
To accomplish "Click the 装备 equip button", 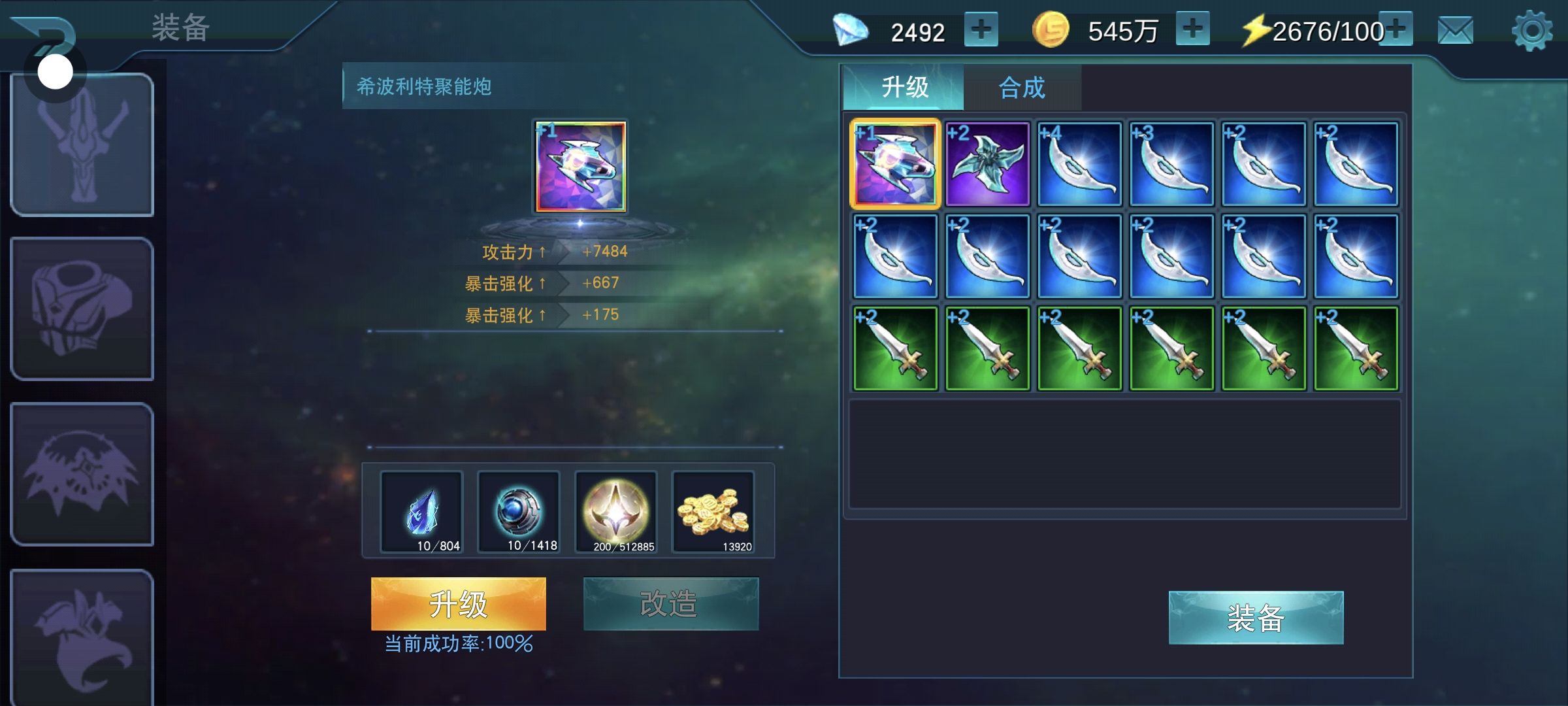I will coord(1256,618).
